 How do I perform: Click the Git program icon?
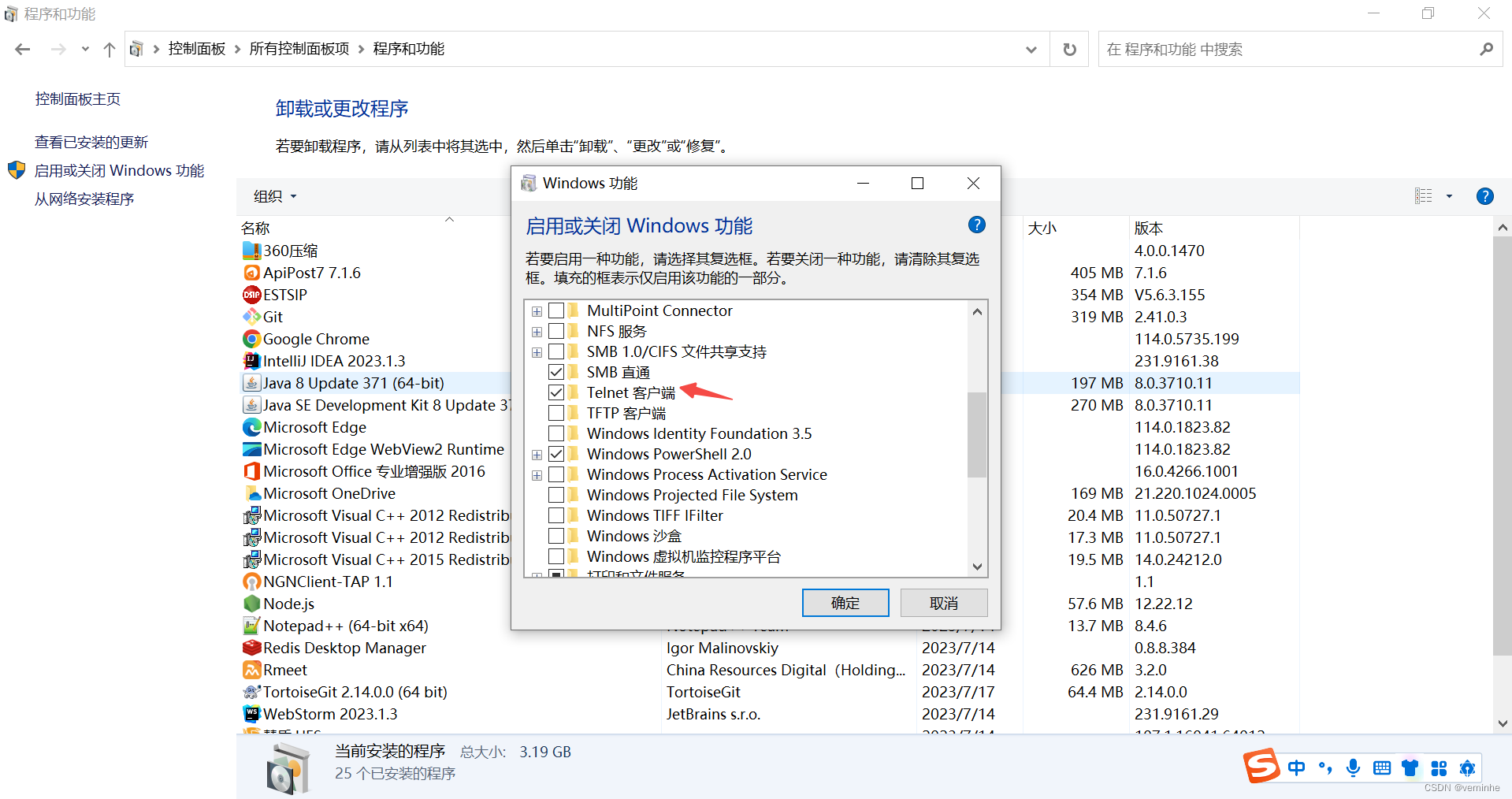(x=251, y=317)
